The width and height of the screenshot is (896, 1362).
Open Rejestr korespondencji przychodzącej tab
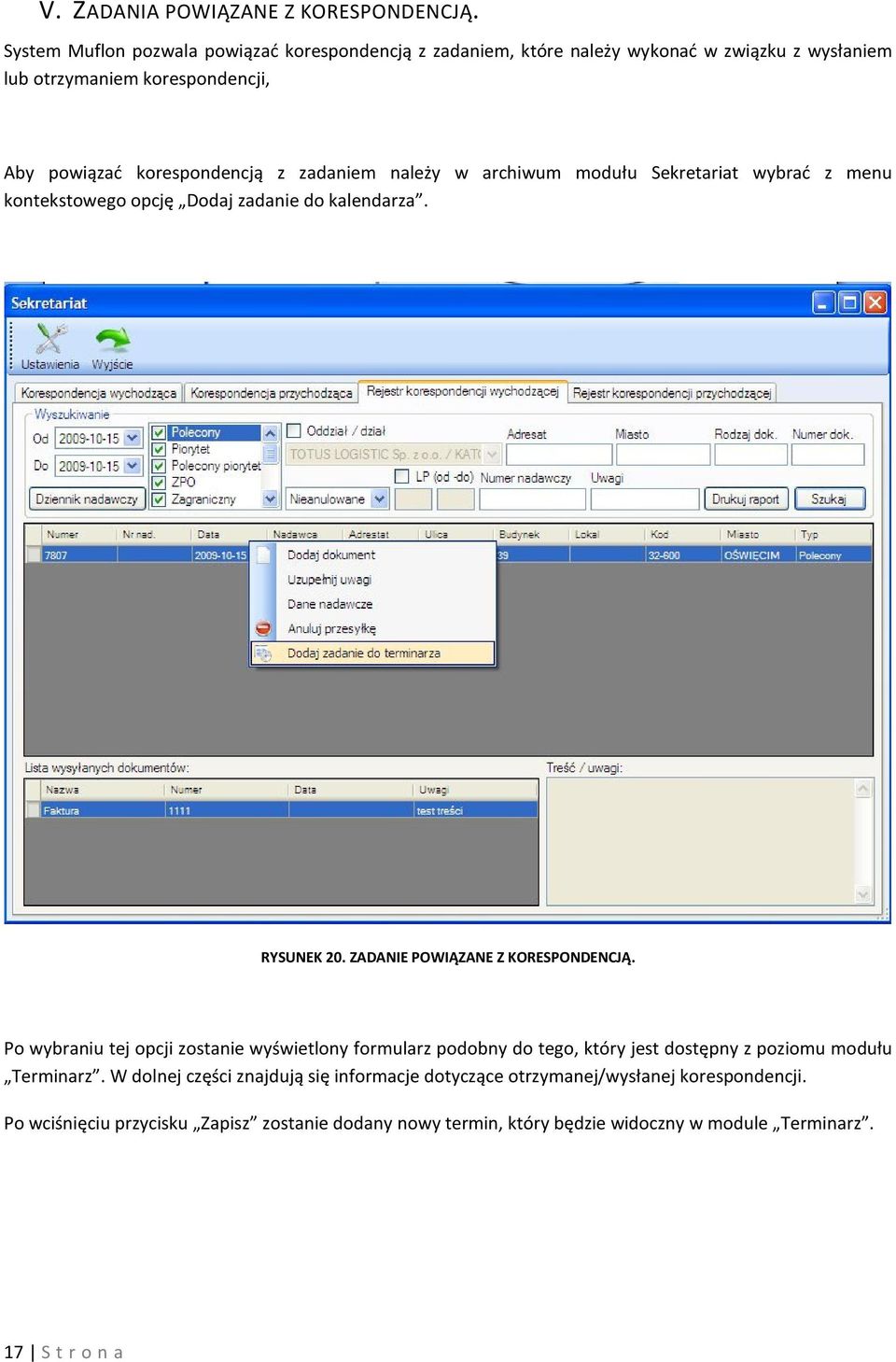tap(672, 393)
